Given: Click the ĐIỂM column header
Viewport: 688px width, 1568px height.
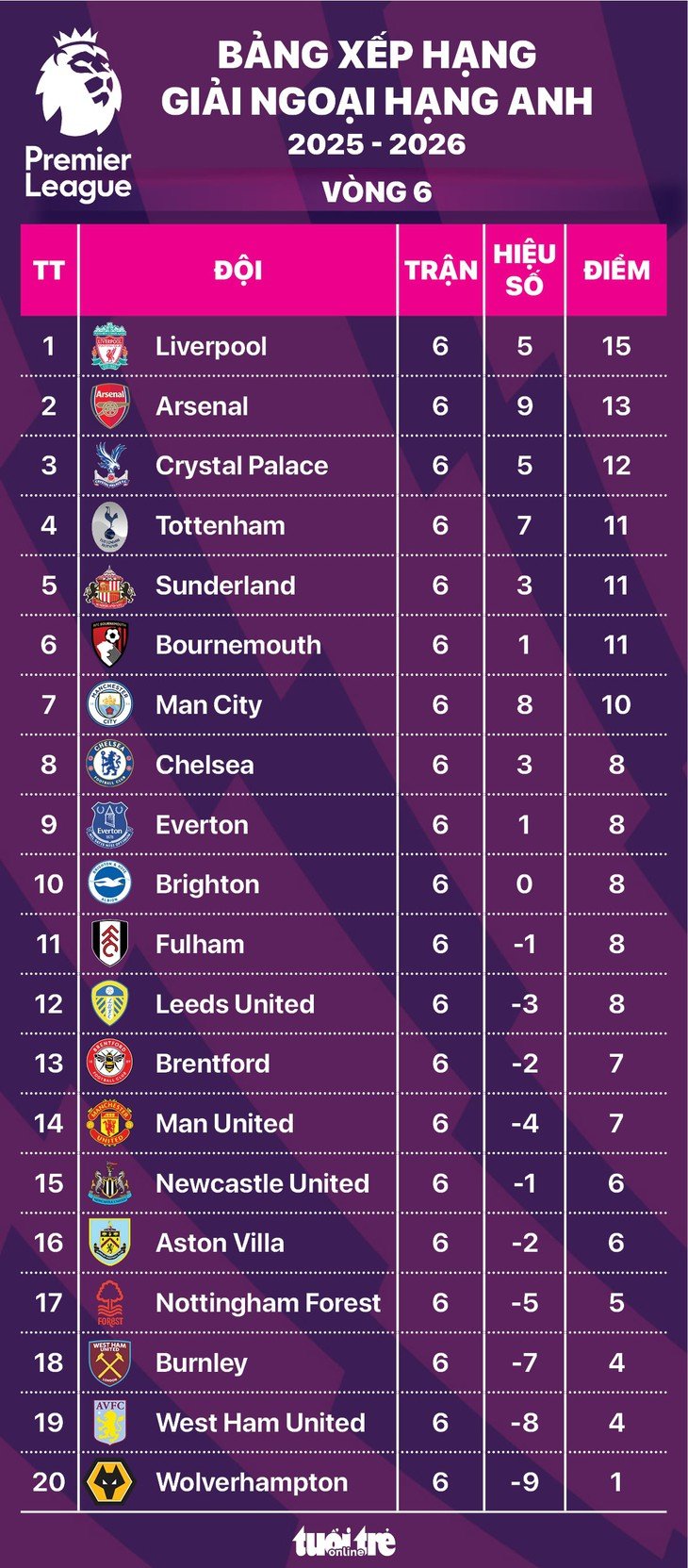Looking at the screenshot, I should click(x=616, y=271).
